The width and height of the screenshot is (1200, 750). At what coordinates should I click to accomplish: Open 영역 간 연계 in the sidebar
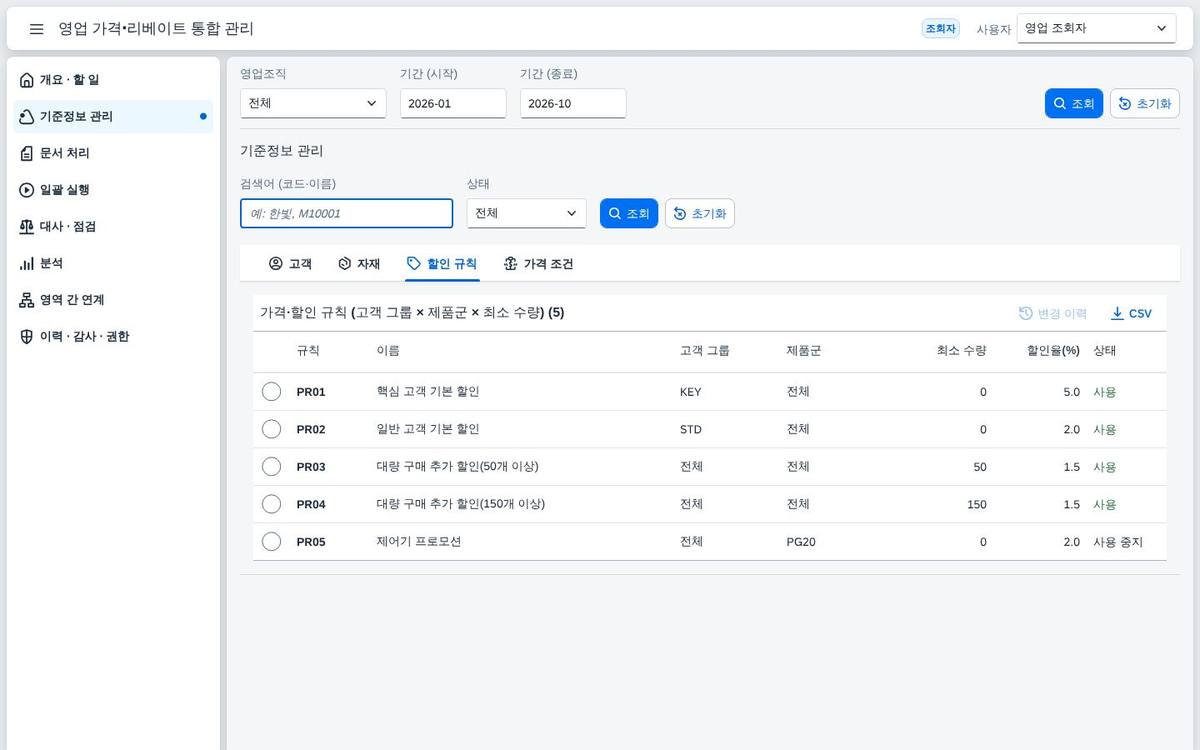(114, 300)
